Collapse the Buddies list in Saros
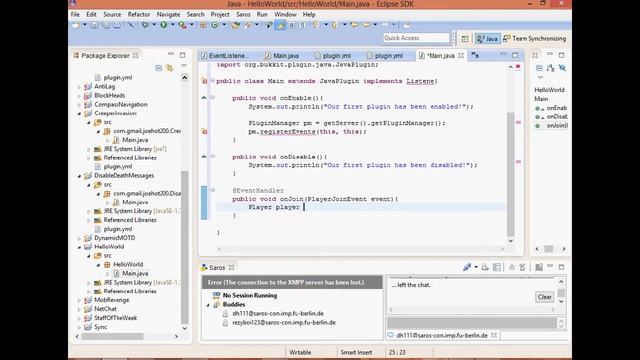Image resolution: width=640 pixels, height=360 pixels. tap(208, 305)
